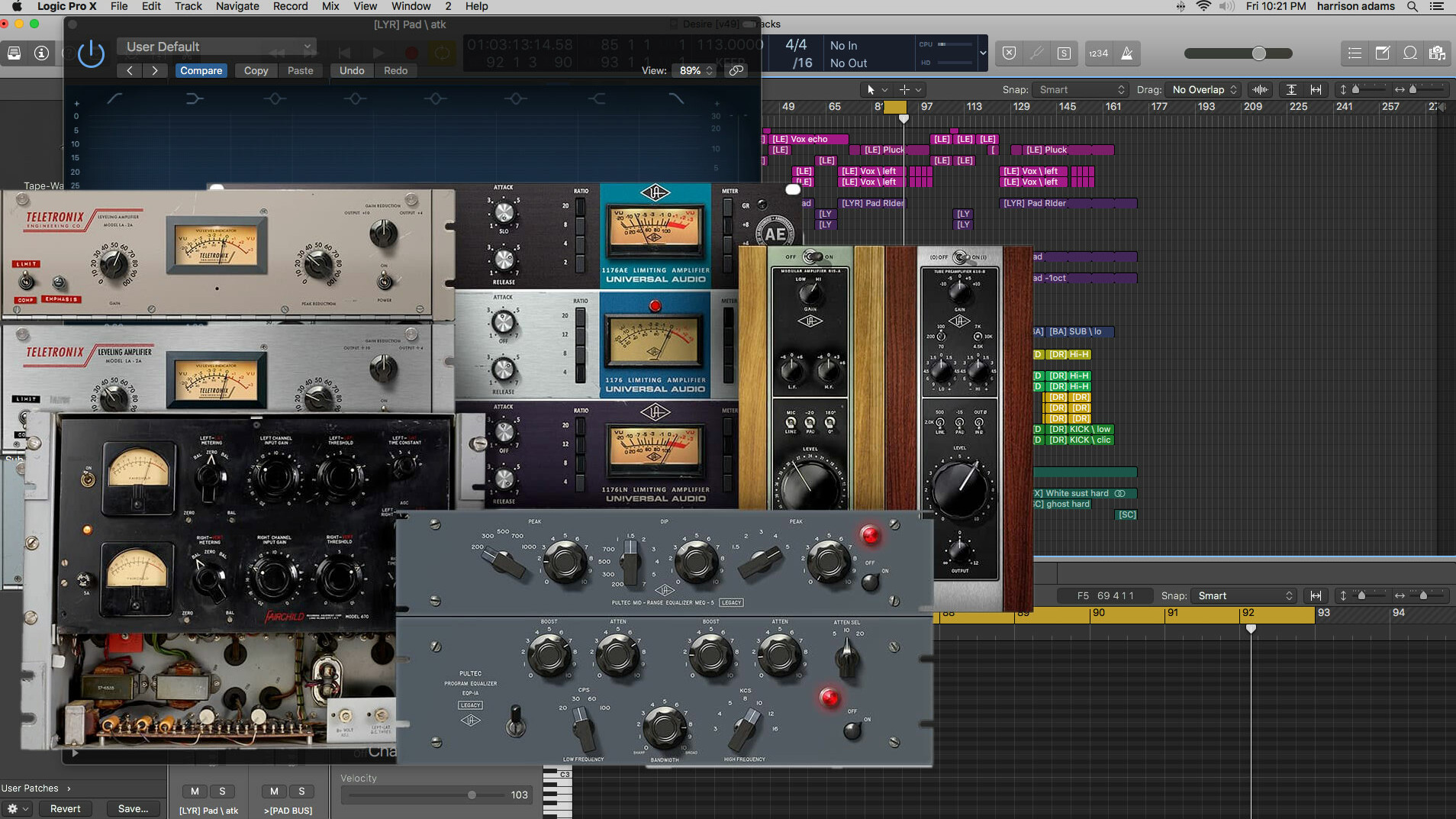The width and height of the screenshot is (1456, 819).
Task: Open the Snap Smart dropdown in tracks area
Action: [1081, 89]
